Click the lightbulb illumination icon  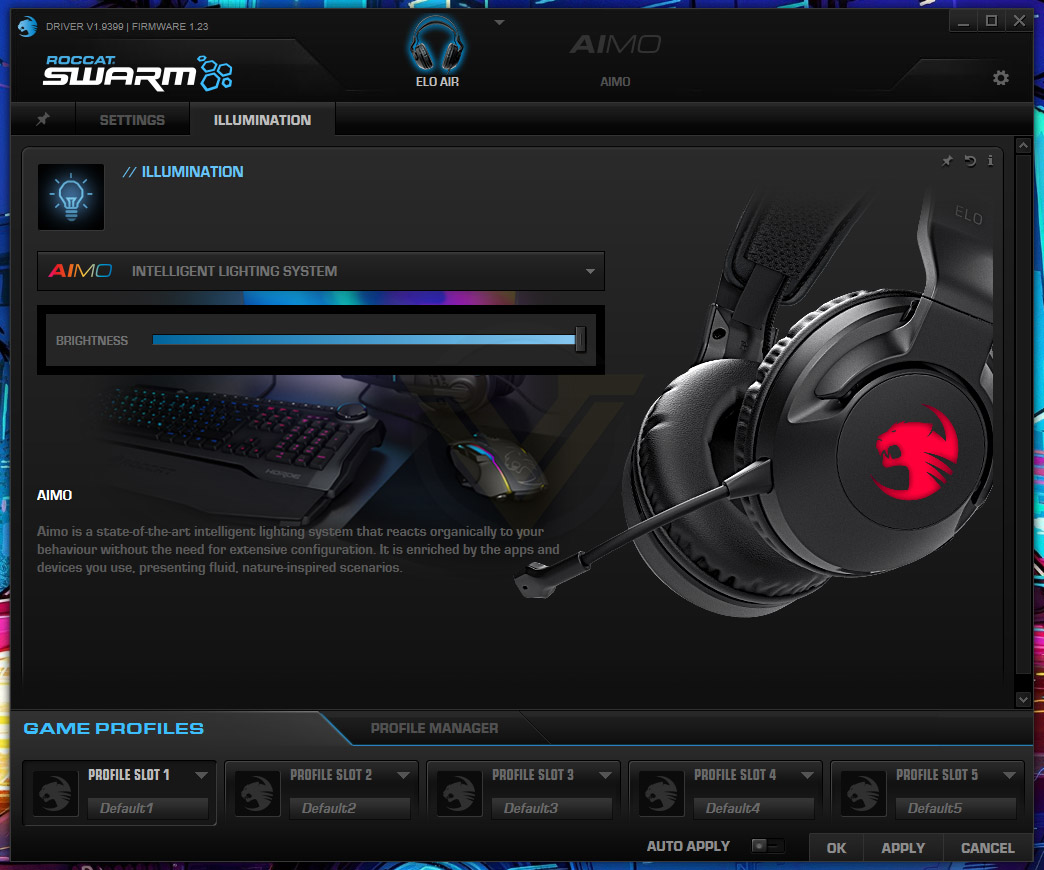pos(71,197)
